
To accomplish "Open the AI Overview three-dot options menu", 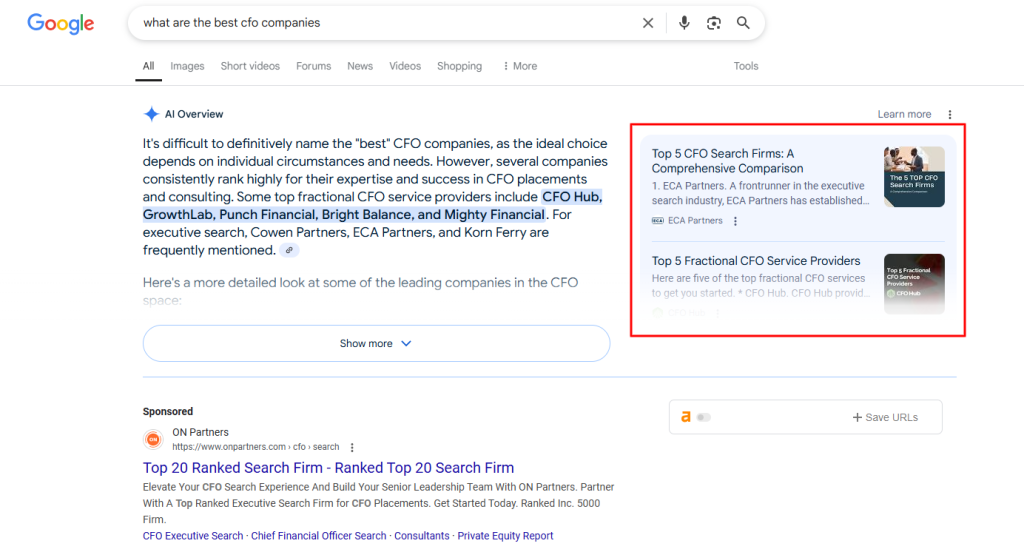I will 950,114.
